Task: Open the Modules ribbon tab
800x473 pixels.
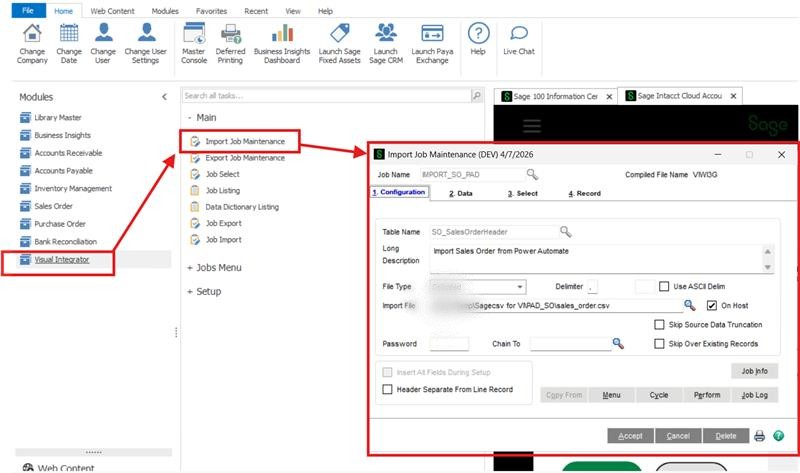Action: (x=165, y=11)
